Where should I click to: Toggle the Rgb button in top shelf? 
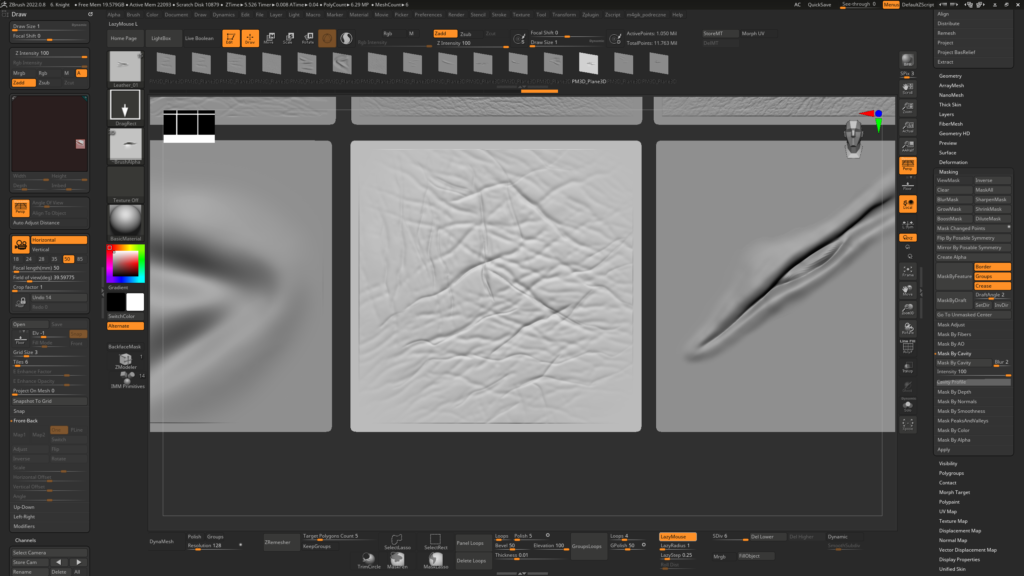click(x=388, y=33)
